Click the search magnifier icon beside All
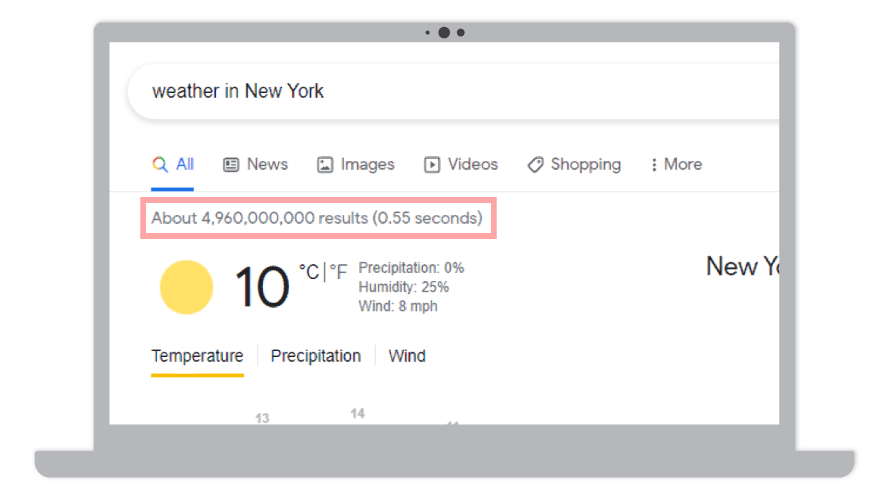 coord(160,164)
